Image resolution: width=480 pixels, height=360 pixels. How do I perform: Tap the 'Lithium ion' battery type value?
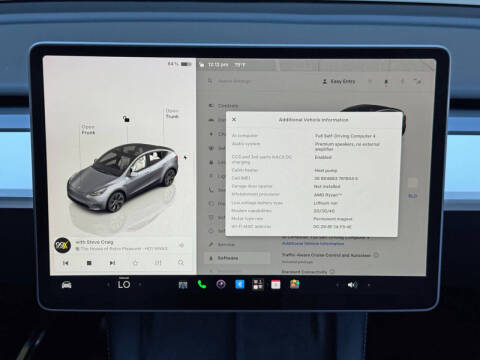325,203
